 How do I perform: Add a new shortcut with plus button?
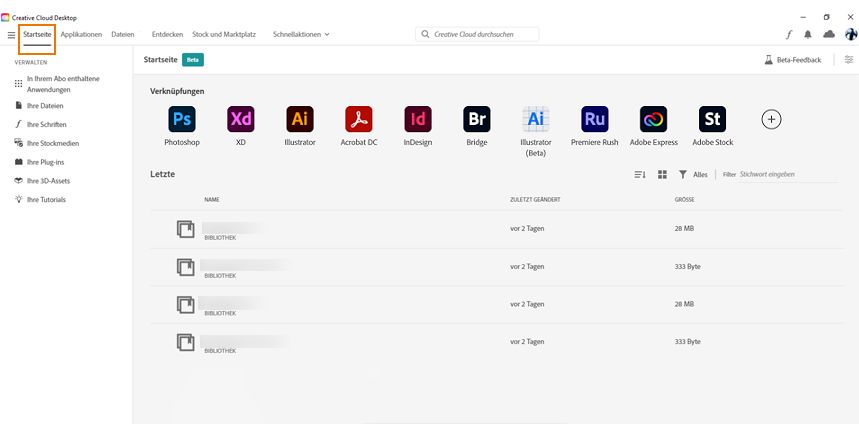[x=771, y=119]
